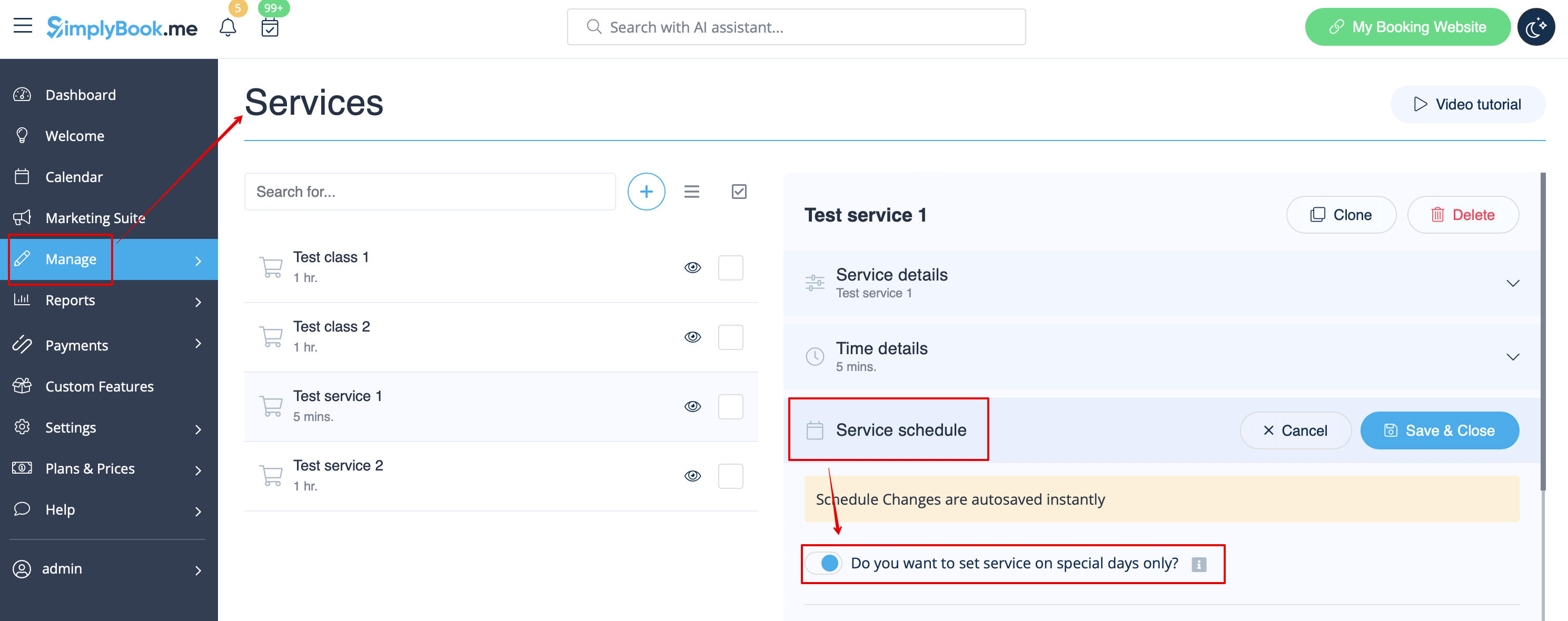Click Save & Close button
This screenshot has height=621, width=1568.
click(1440, 430)
